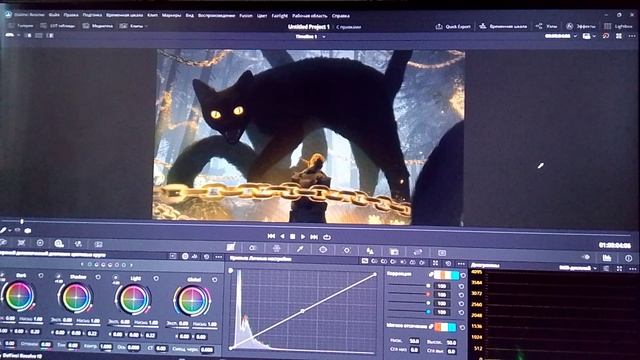
Task: Open the viewer tool pen dropdown arrow
Action: click(x=9, y=231)
